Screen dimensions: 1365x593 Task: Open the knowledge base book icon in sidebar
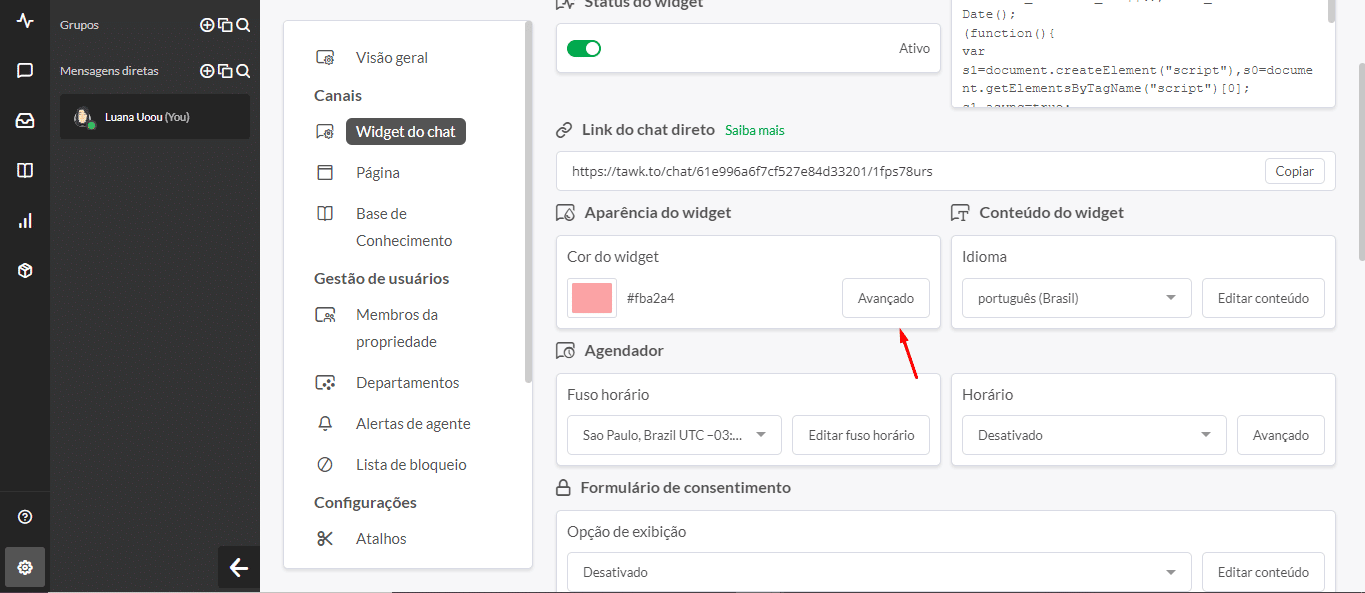[25, 171]
